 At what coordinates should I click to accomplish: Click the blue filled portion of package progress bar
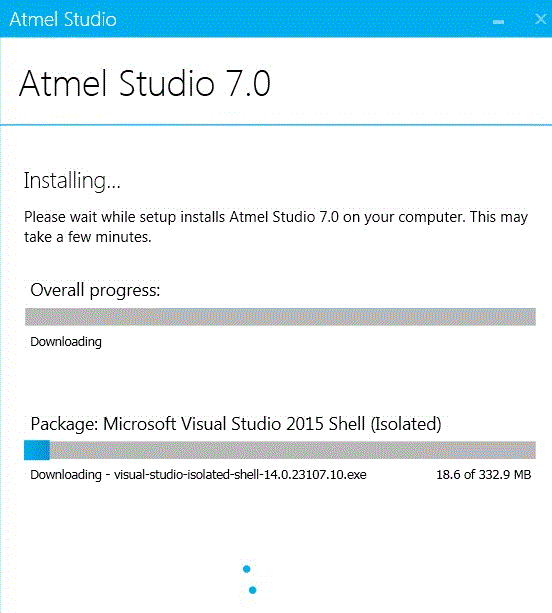coord(37,450)
